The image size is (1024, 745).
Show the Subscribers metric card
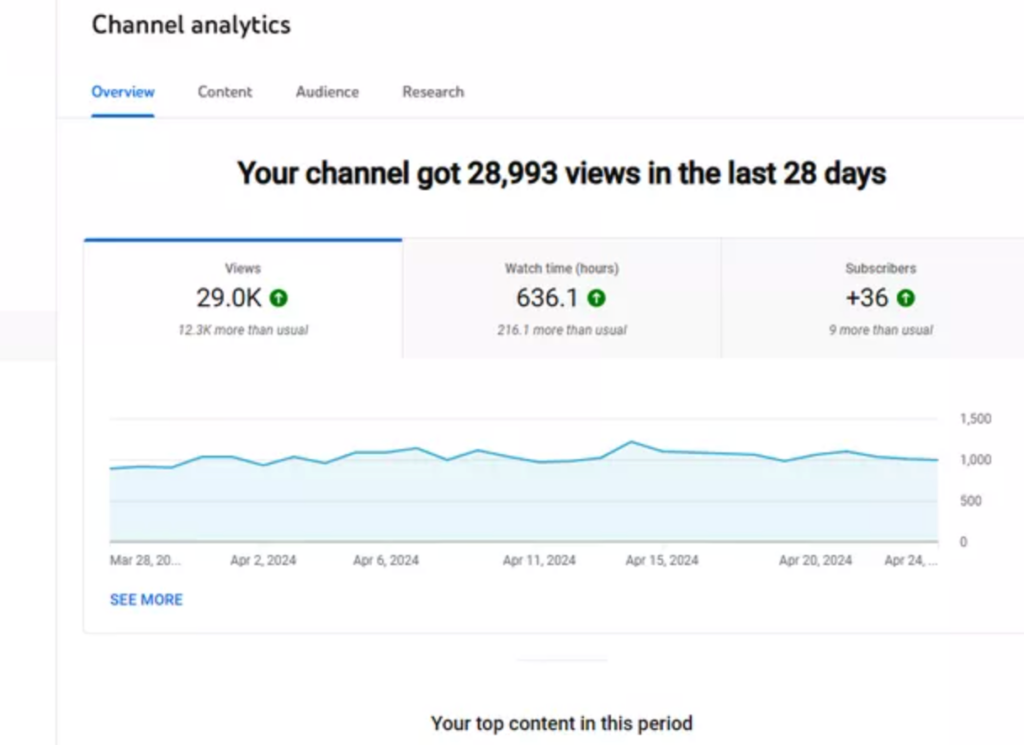coord(880,299)
